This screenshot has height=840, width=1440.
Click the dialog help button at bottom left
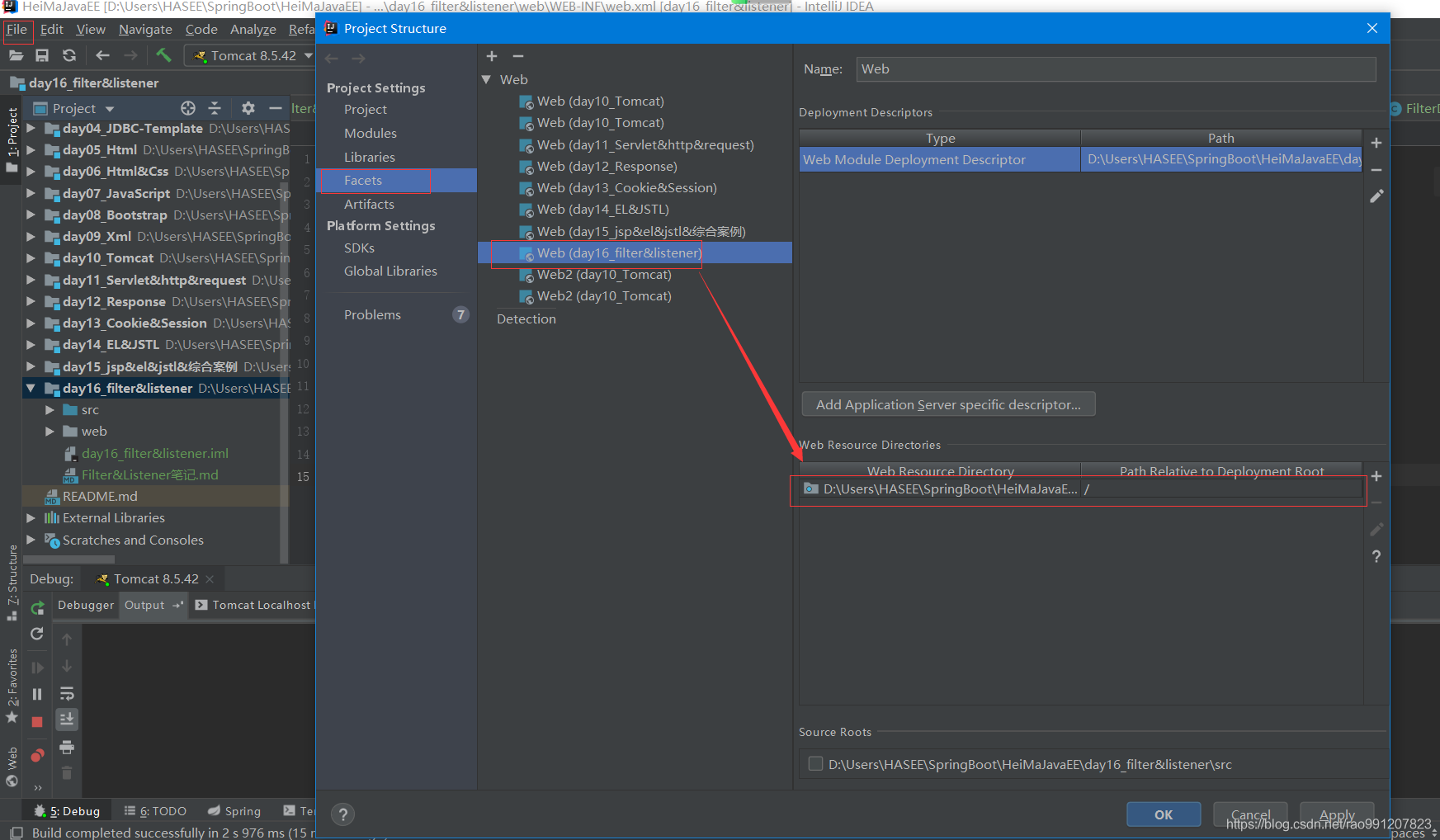click(x=343, y=814)
